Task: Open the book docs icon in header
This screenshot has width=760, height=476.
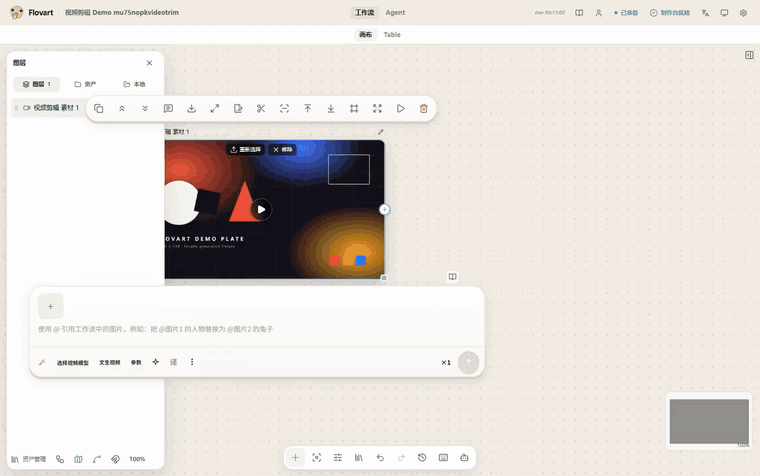Action: coord(579,13)
